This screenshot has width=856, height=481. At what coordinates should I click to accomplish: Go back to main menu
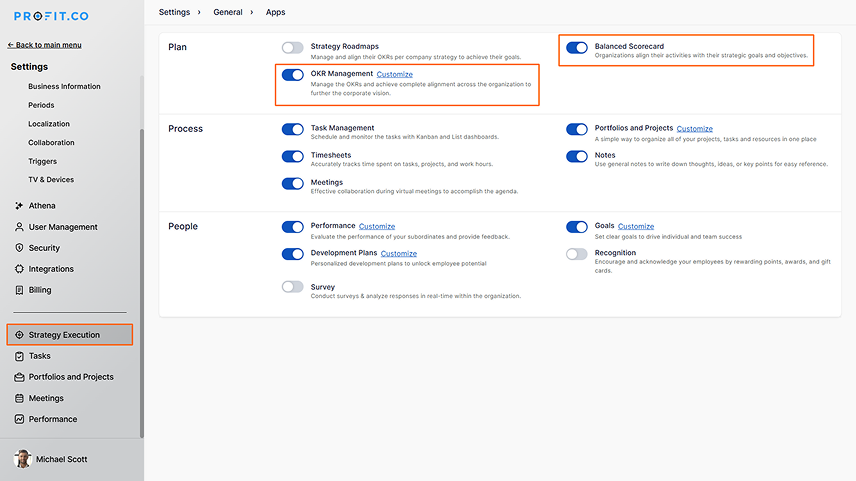44,45
